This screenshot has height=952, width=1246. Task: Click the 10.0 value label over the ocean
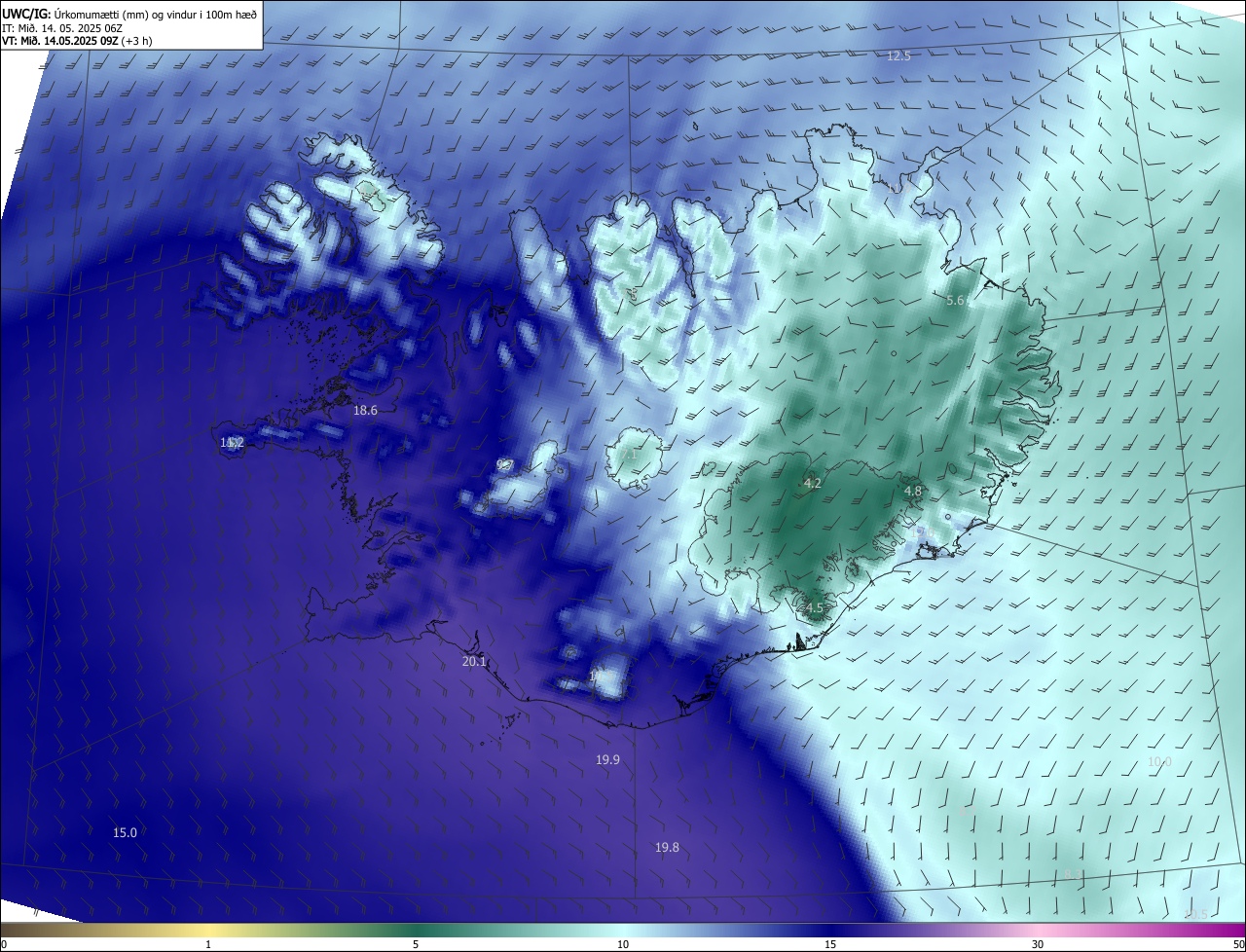click(x=1159, y=761)
